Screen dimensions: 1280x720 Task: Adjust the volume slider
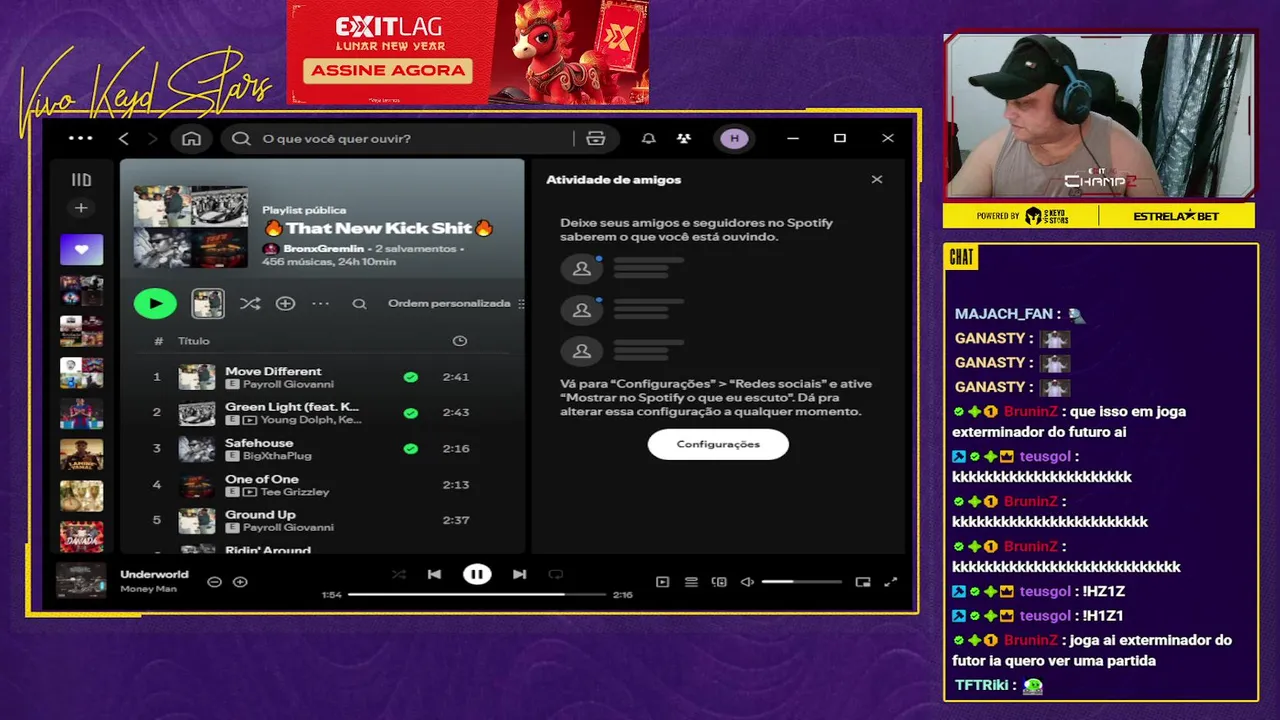(802, 582)
